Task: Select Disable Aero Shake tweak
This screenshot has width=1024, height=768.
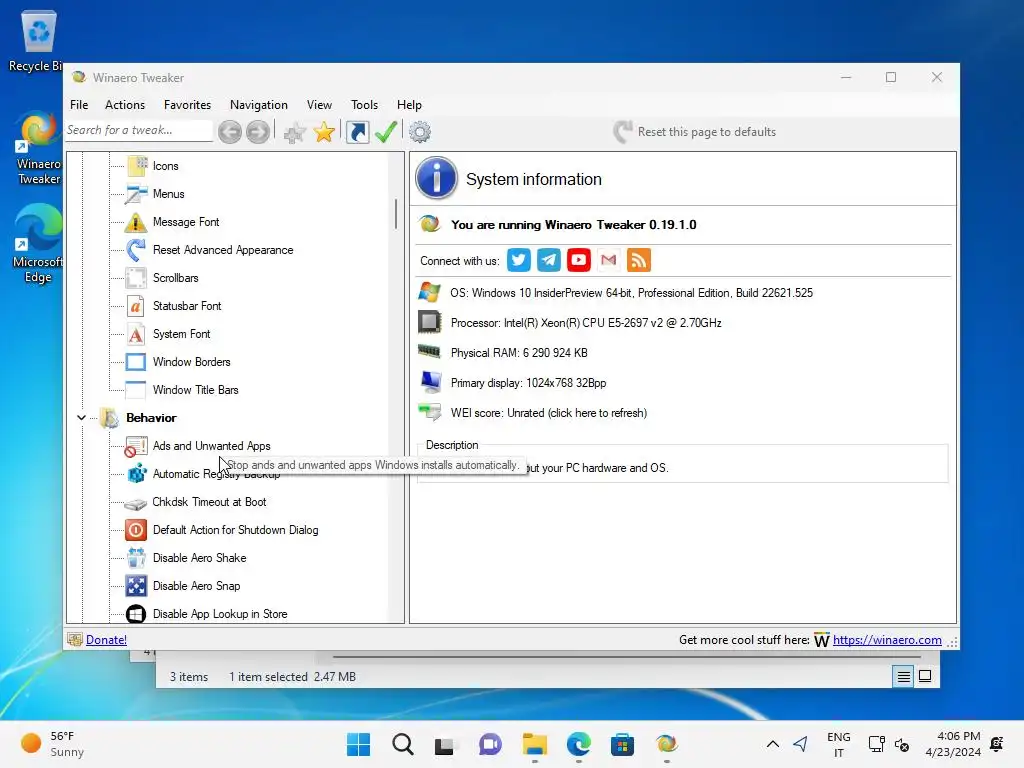Action: pyautogui.click(x=199, y=558)
